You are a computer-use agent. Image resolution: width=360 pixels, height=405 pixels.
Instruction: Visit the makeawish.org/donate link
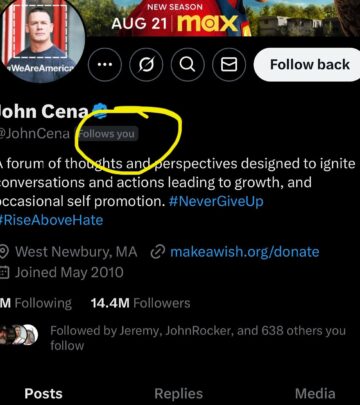(x=245, y=252)
